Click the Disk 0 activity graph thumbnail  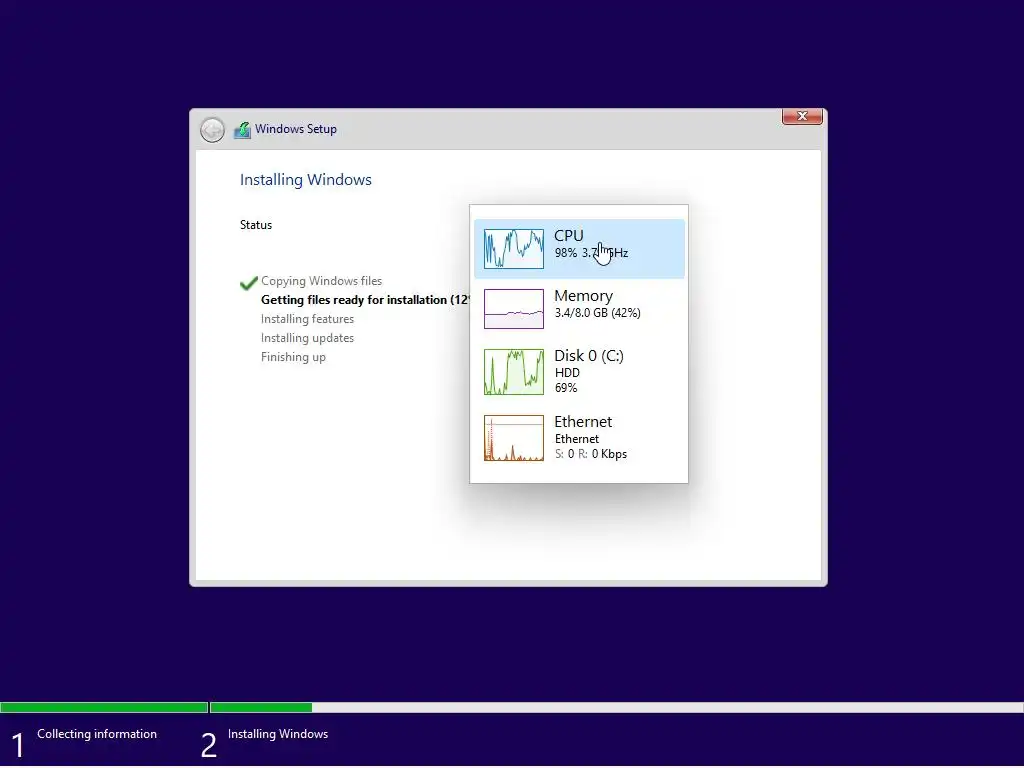tap(514, 372)
